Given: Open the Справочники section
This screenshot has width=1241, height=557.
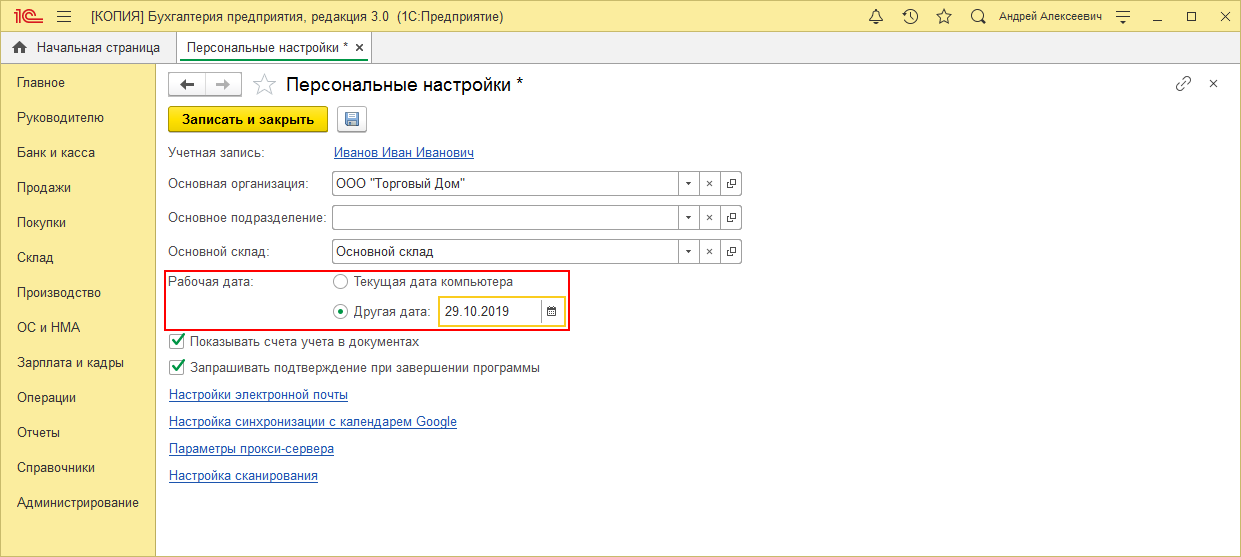Looking at the screenshot, I should tap(56, 468).
